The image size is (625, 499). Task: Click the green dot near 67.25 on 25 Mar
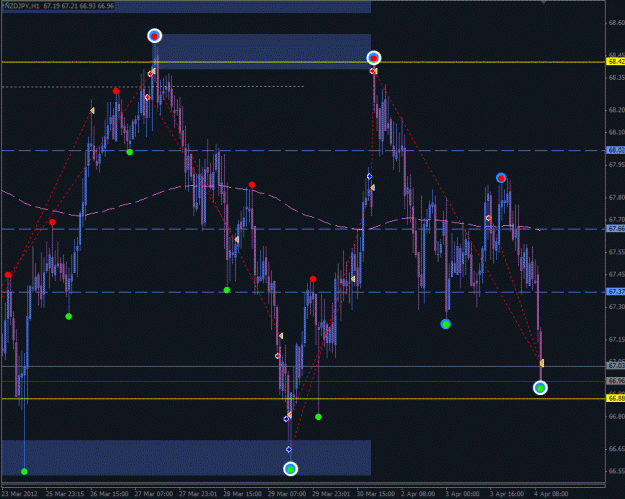point(69,316)
